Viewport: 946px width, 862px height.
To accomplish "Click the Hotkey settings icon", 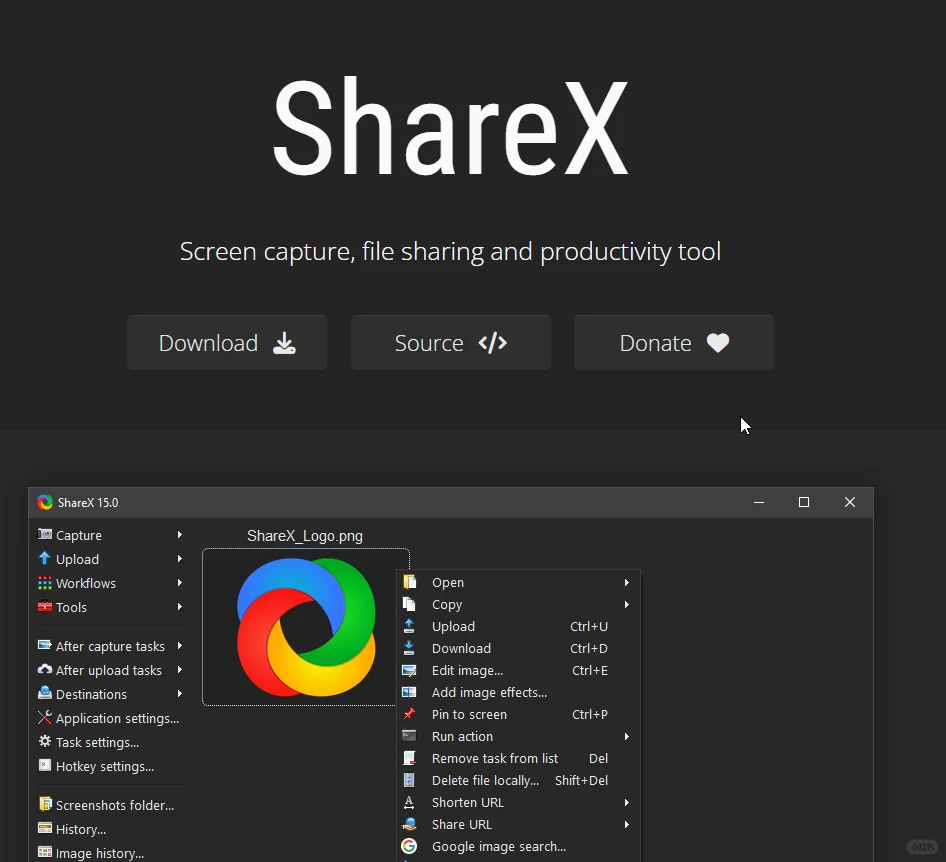I will pos(45,766).
